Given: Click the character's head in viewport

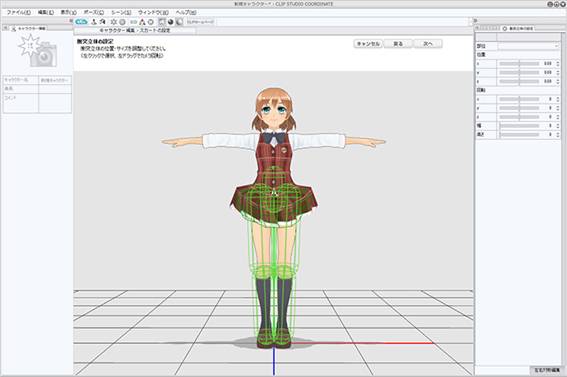Looking at the screenshot, I should [x=274, y=108].
